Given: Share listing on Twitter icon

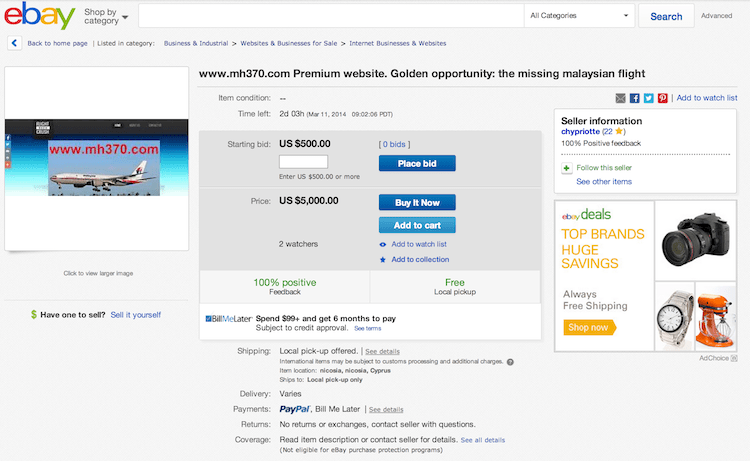Looking at the screenshot, I should tap(649, 98).
